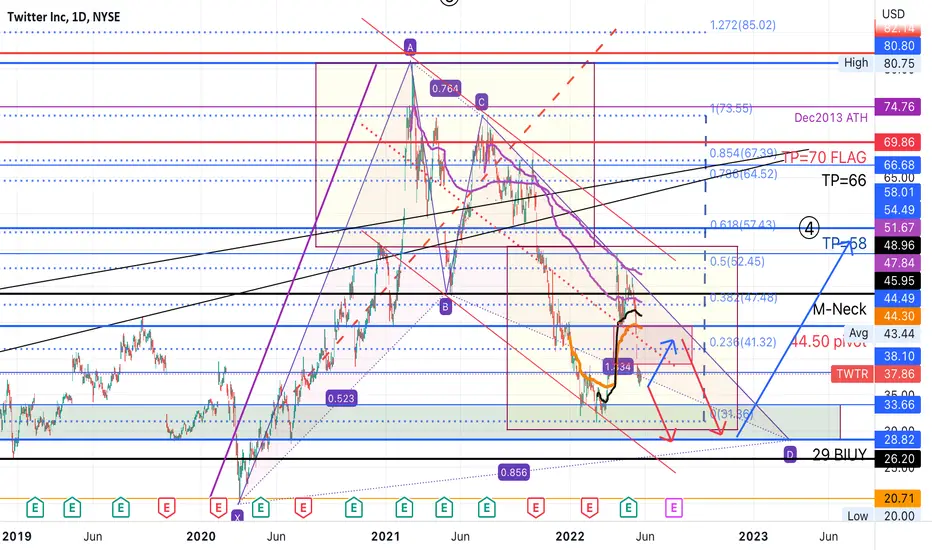Click the 2019 time axis label
The height and width of the screenshot is (550, 932).
[x=17, y=536]
